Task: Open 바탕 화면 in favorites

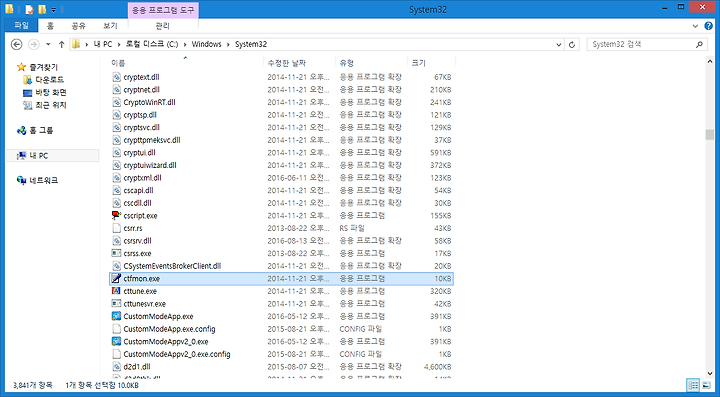Action: (x=45, y=92)
